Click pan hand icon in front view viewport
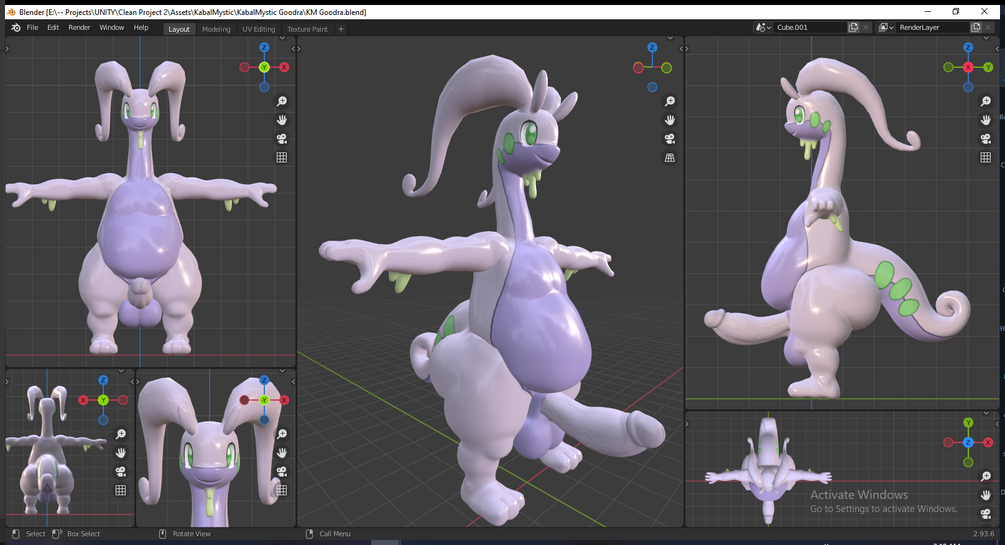 tap(281, 120)
